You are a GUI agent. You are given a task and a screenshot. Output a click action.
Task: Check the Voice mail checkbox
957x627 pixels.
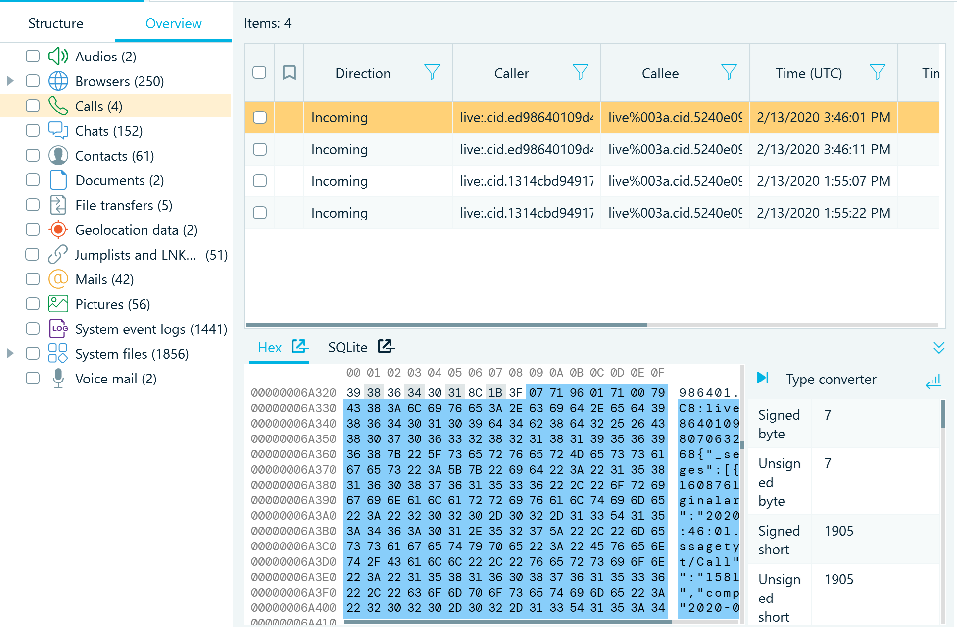tap(33, 379)
